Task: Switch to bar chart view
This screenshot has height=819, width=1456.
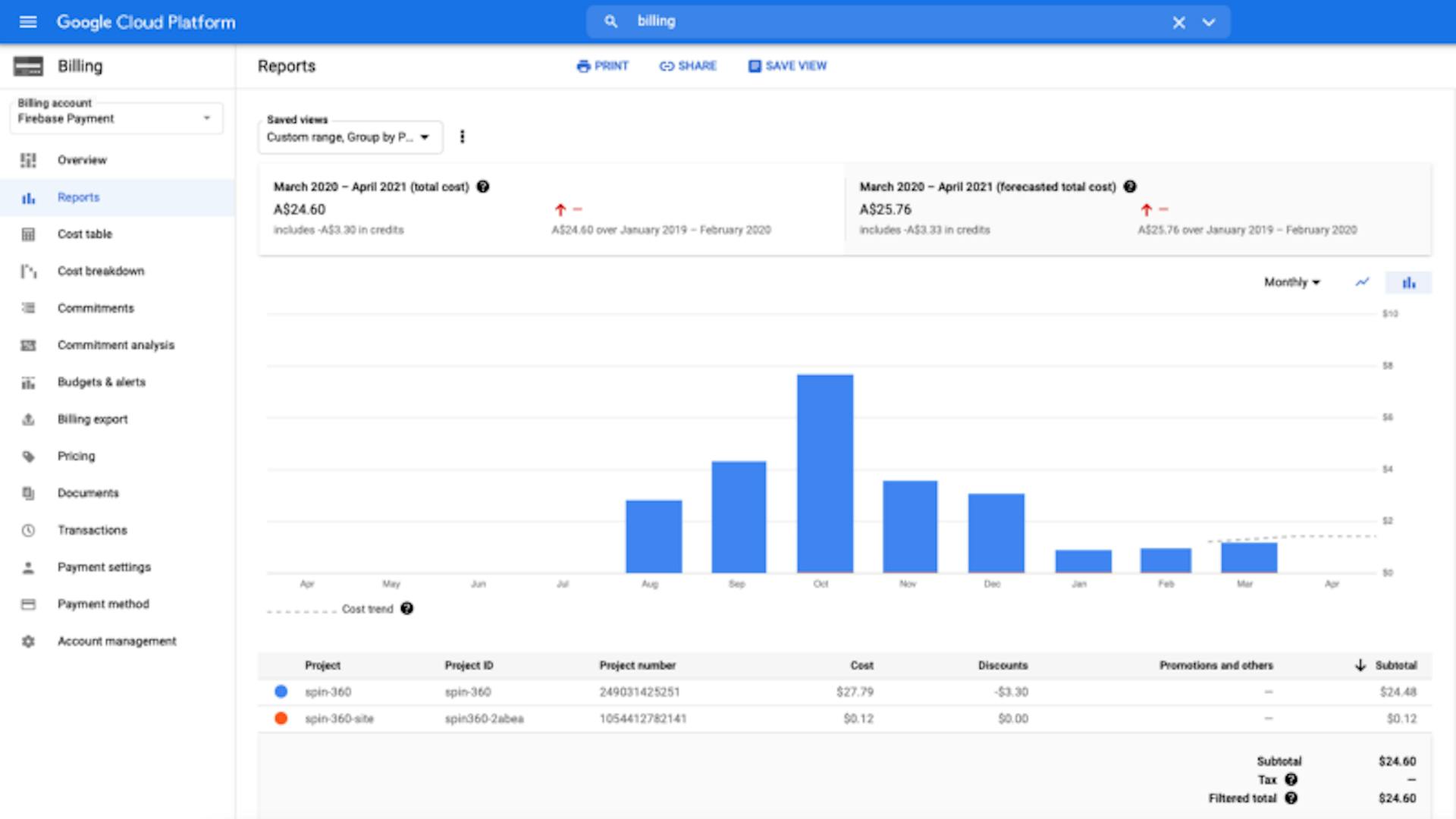Action: tap(1409, 282)
